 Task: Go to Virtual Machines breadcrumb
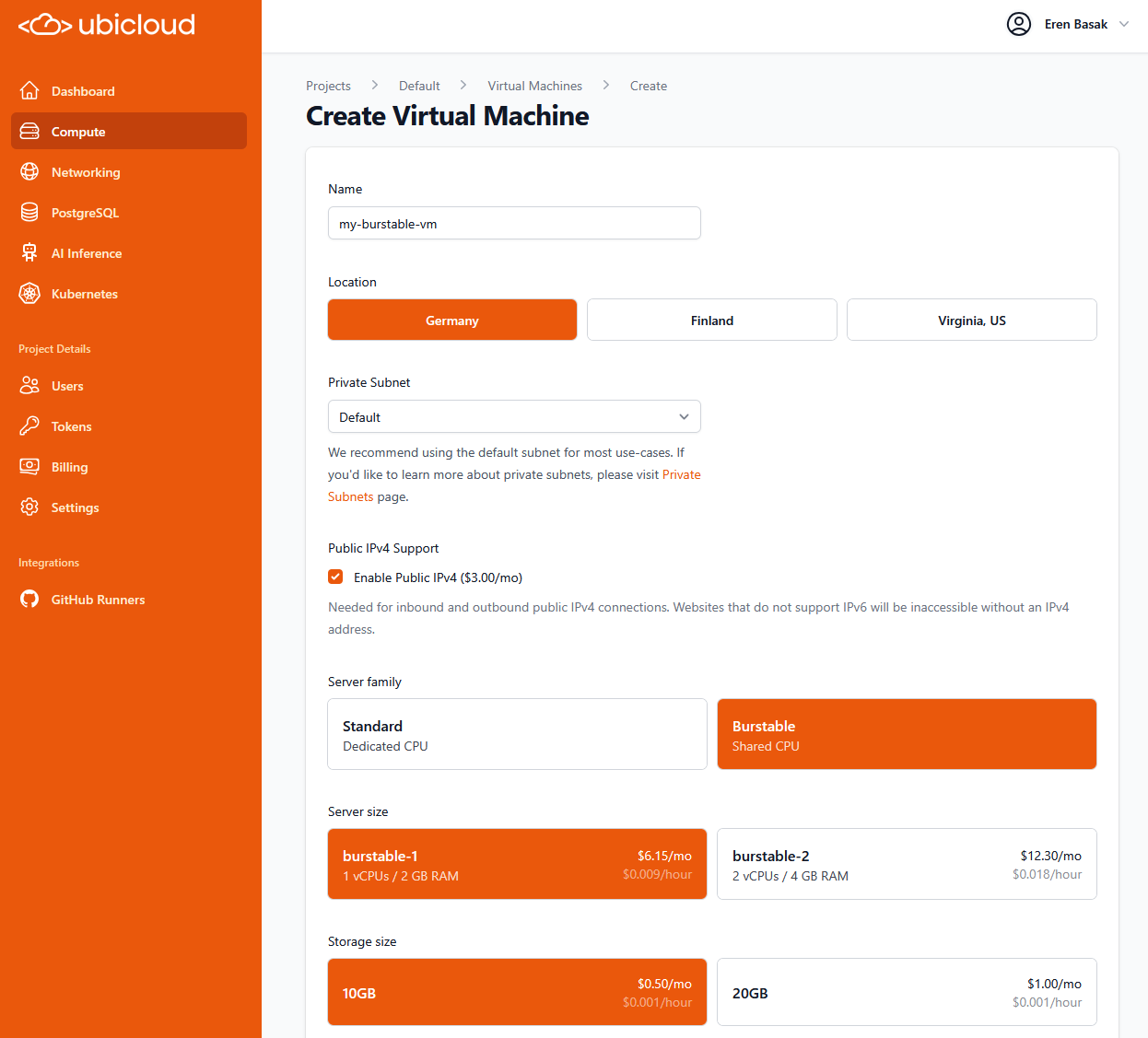coord(535,86)
